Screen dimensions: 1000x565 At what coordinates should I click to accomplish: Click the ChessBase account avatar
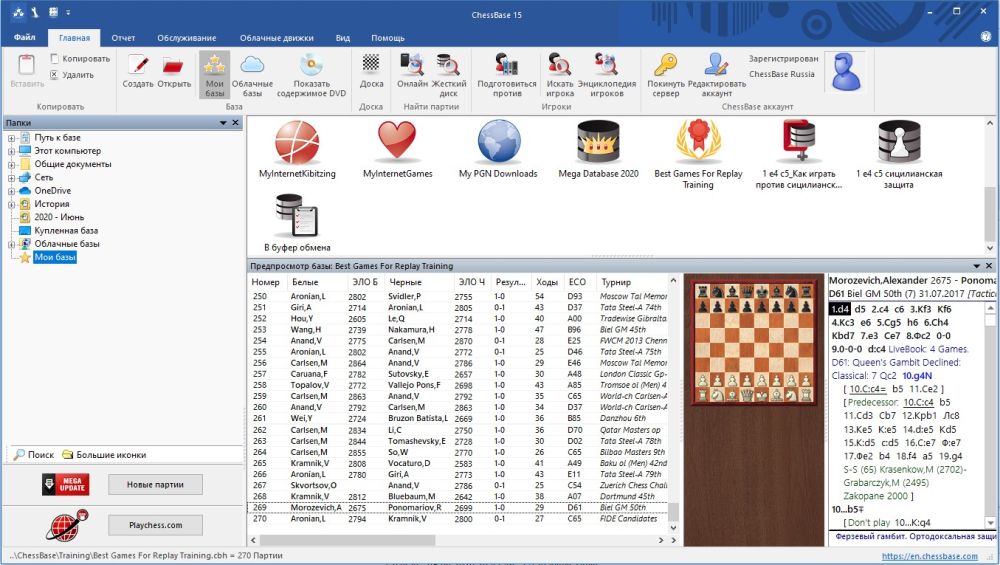[846, 72]
